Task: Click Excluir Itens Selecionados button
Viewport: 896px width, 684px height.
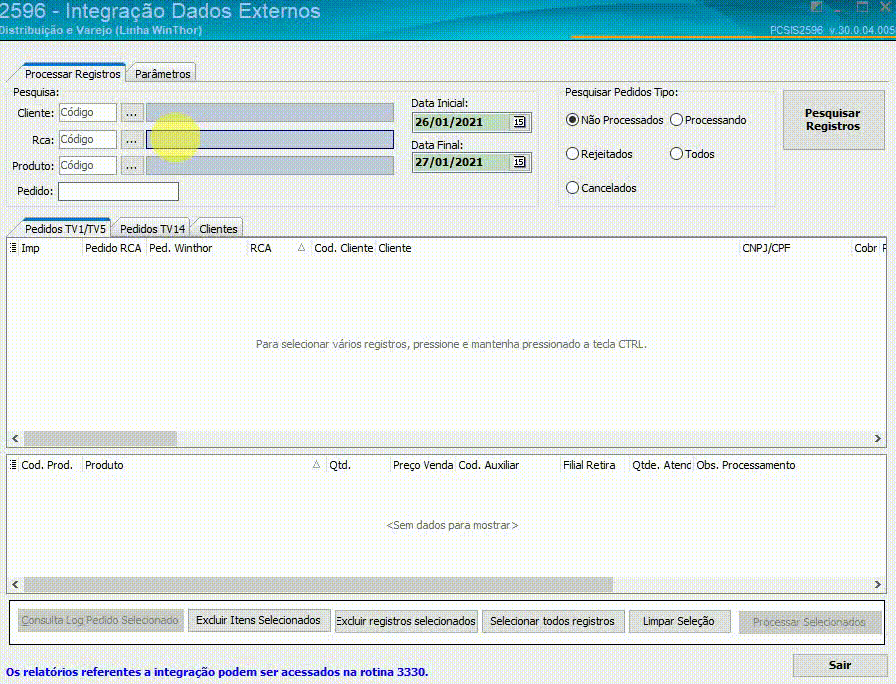Action: click(x=259, y=621)
